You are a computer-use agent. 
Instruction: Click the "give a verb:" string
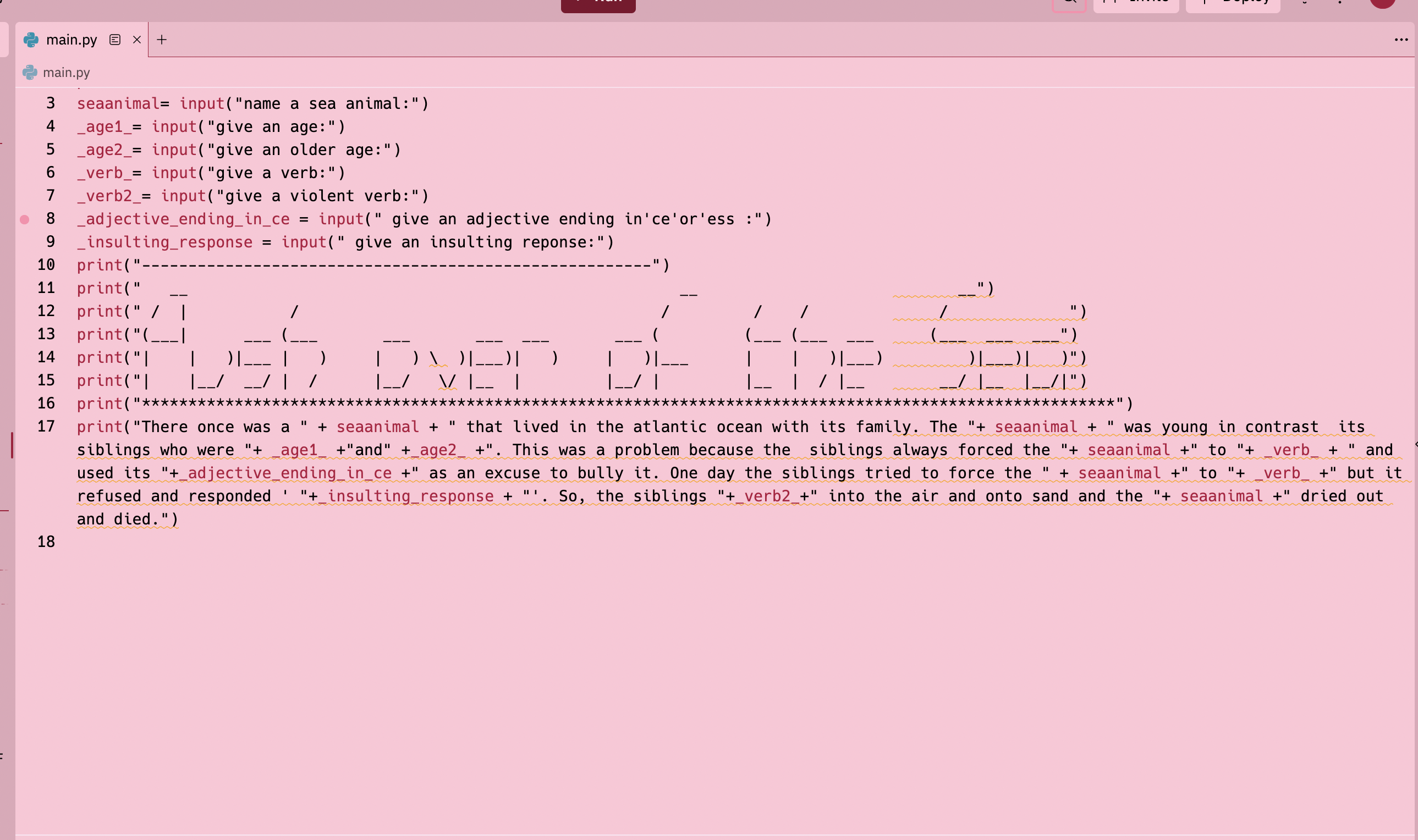(x=272, y=173)
